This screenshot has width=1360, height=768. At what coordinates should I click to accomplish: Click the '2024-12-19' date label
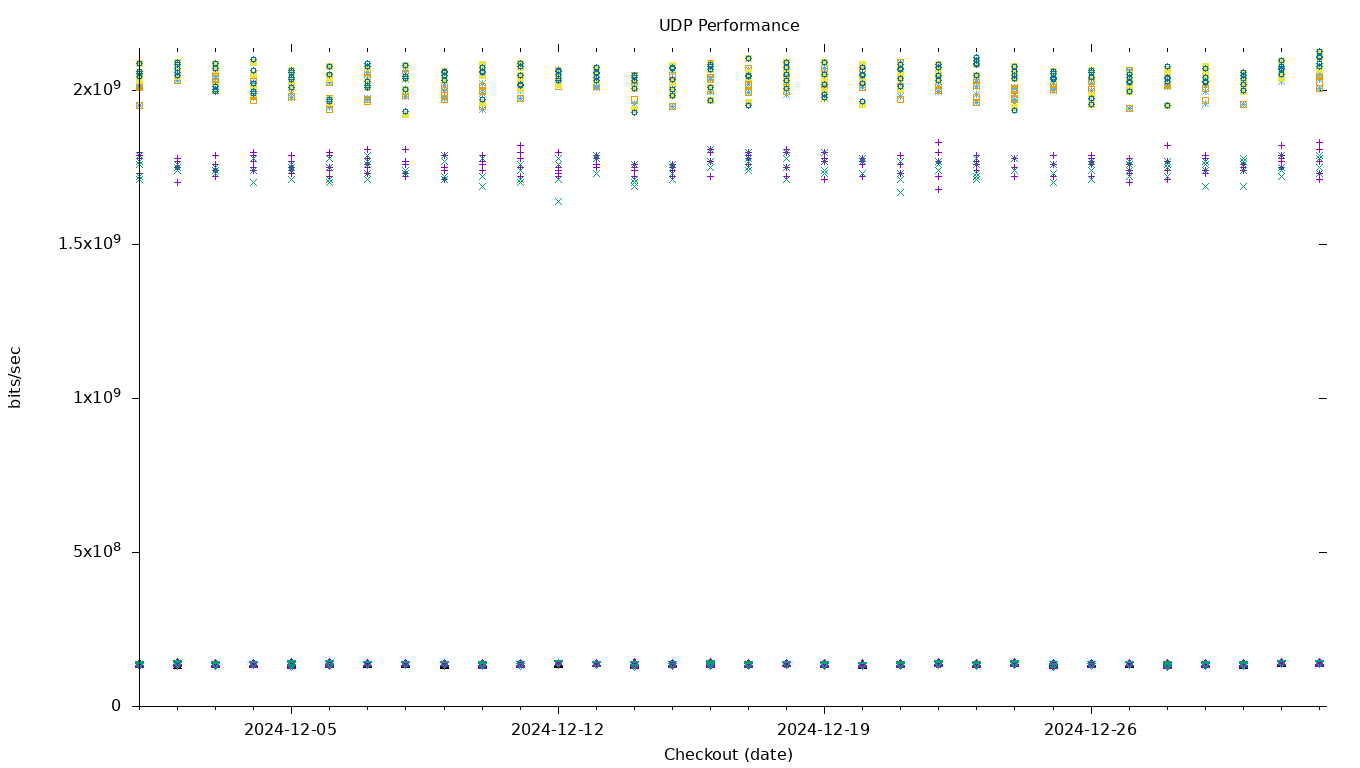824,730
